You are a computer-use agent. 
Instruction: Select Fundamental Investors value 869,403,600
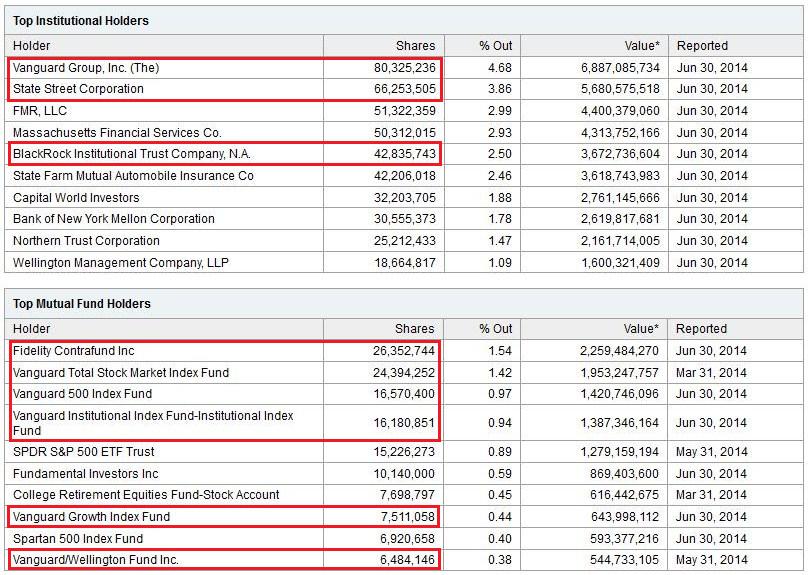[x=624, y=473]
